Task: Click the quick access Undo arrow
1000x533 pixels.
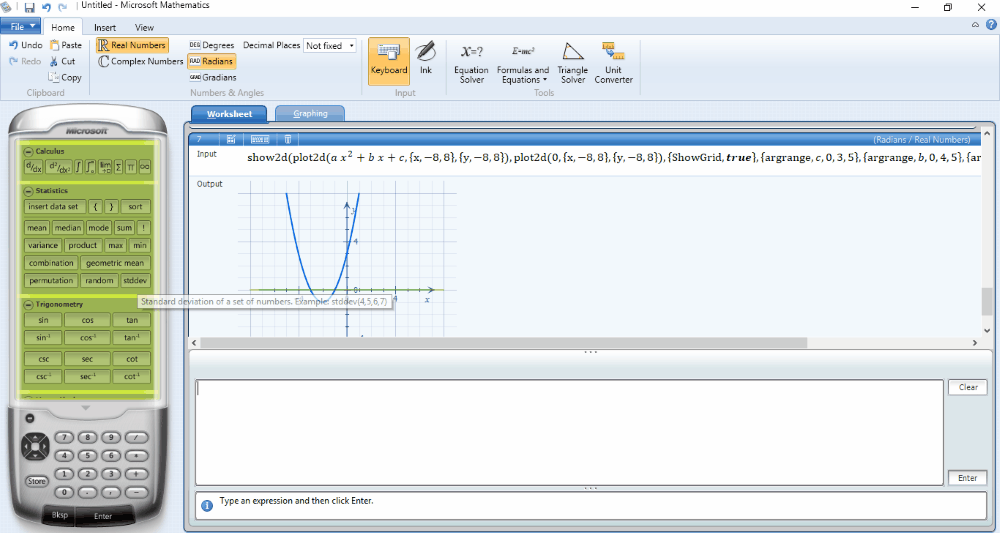Action: (x=46, y=7)
